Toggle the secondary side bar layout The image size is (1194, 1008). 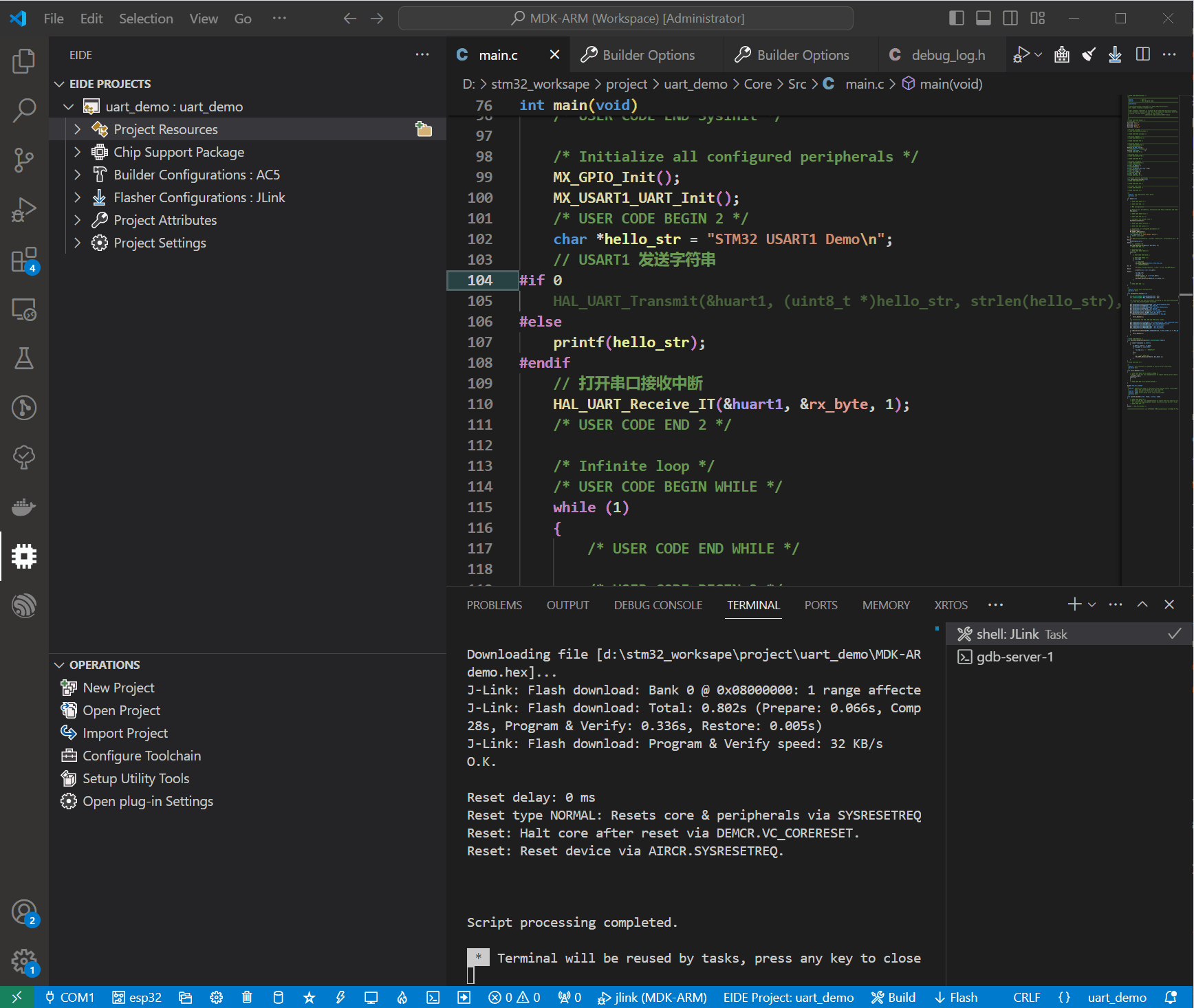click(1010, 19)
